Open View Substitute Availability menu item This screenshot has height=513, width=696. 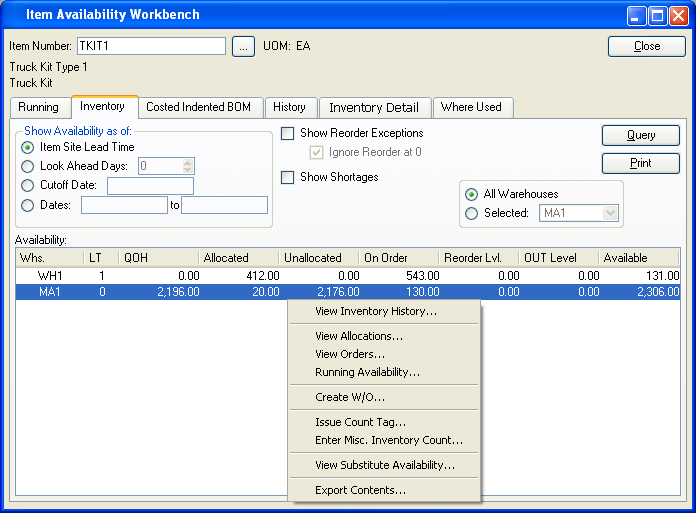click(385, 465)
